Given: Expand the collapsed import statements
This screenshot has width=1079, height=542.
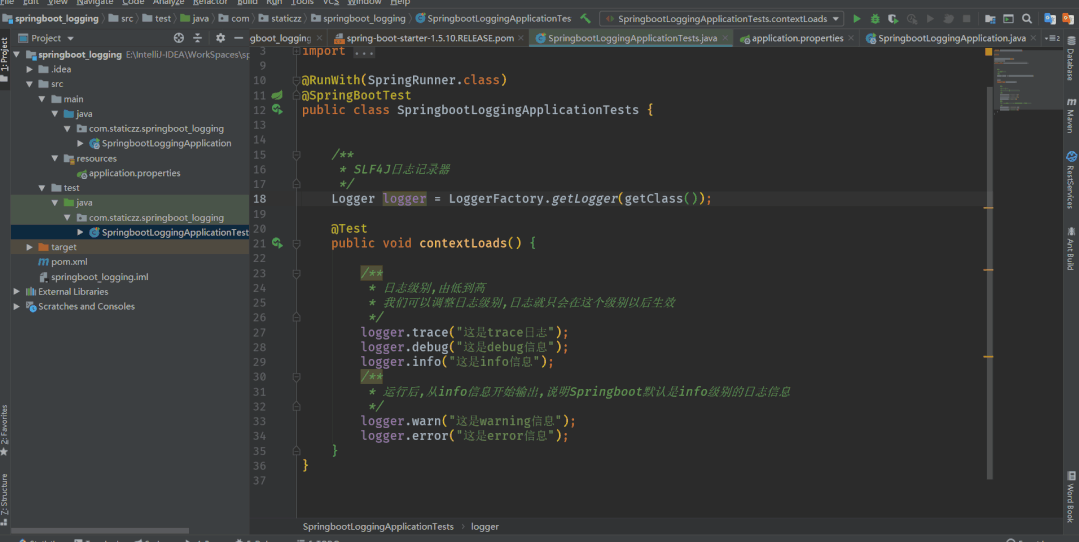Looking at the screenshot, I should pyautogui.click(x=297, y=51).
